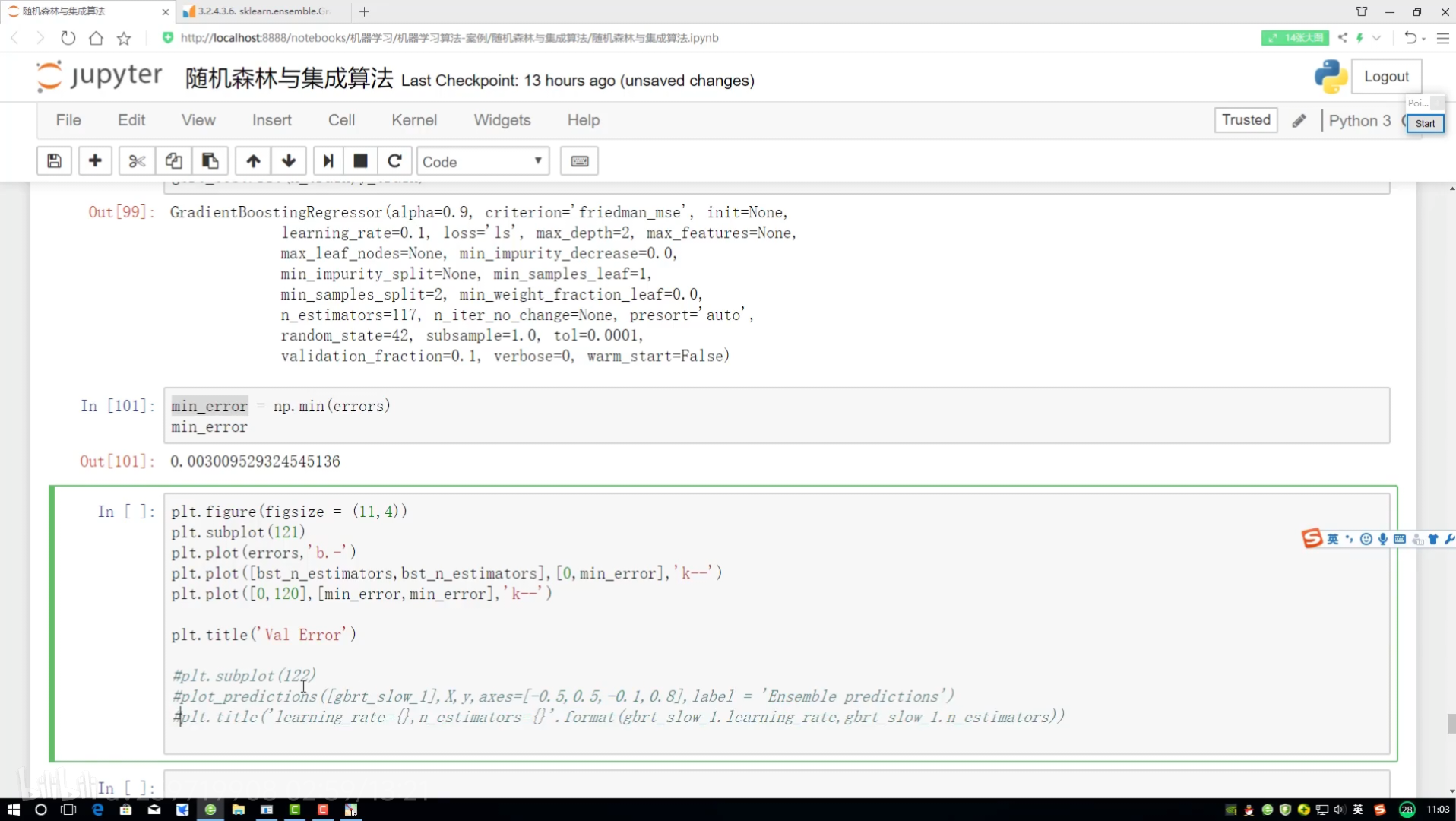1456x821 pixels.
Task: Move selected cell up arrow
Action: coord(253,161)
